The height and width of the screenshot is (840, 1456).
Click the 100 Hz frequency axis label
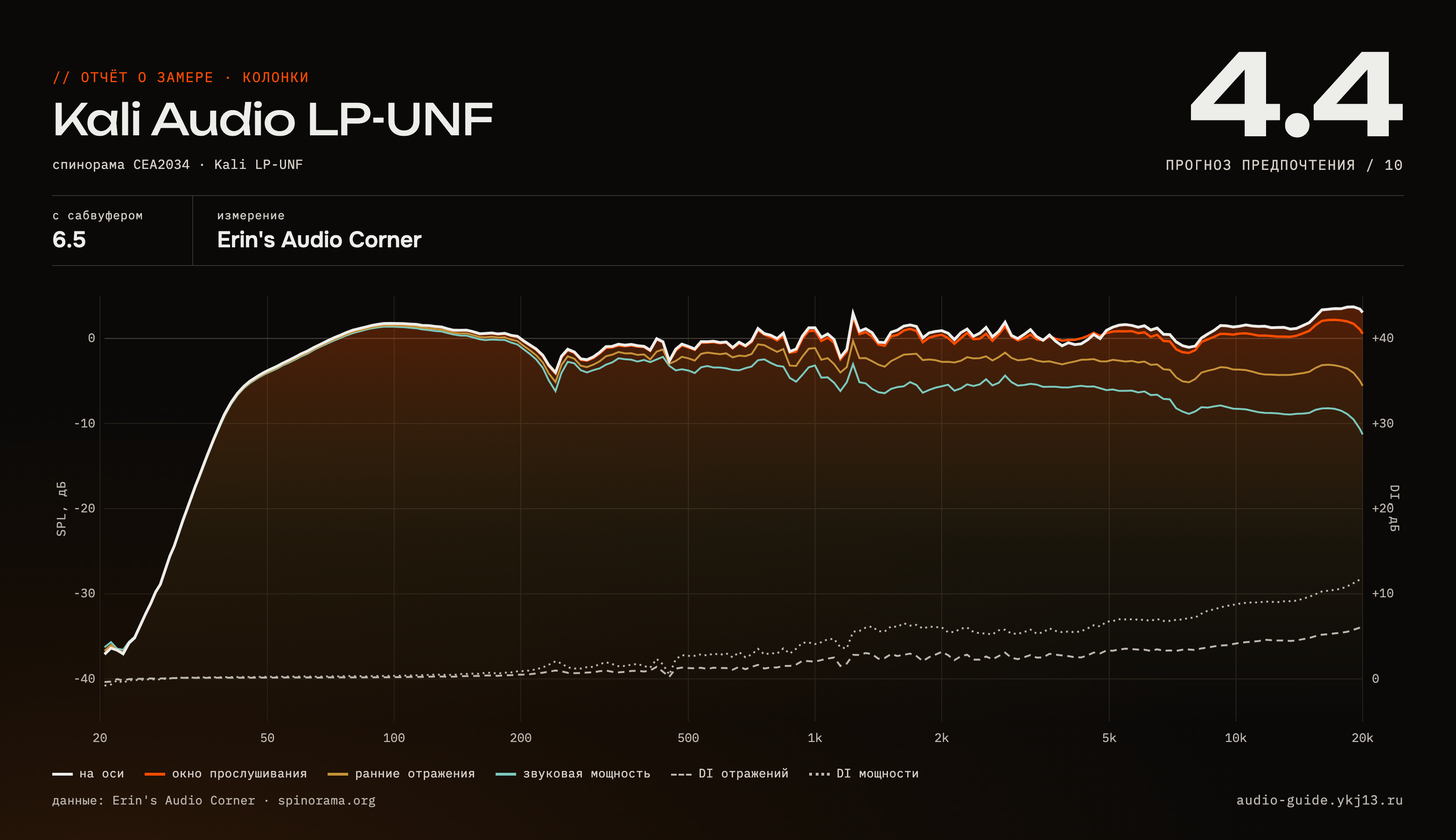[394, 738]
